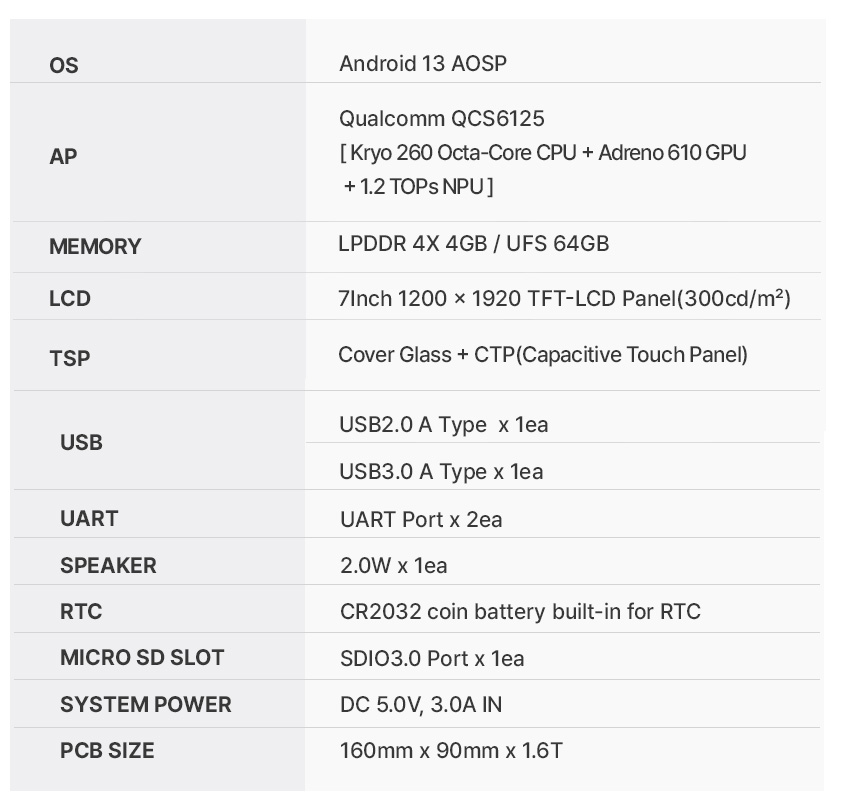Screen dimensions: 848x805
Task: Click the USB3.0 A Type entry
Action: pos(441,472)
